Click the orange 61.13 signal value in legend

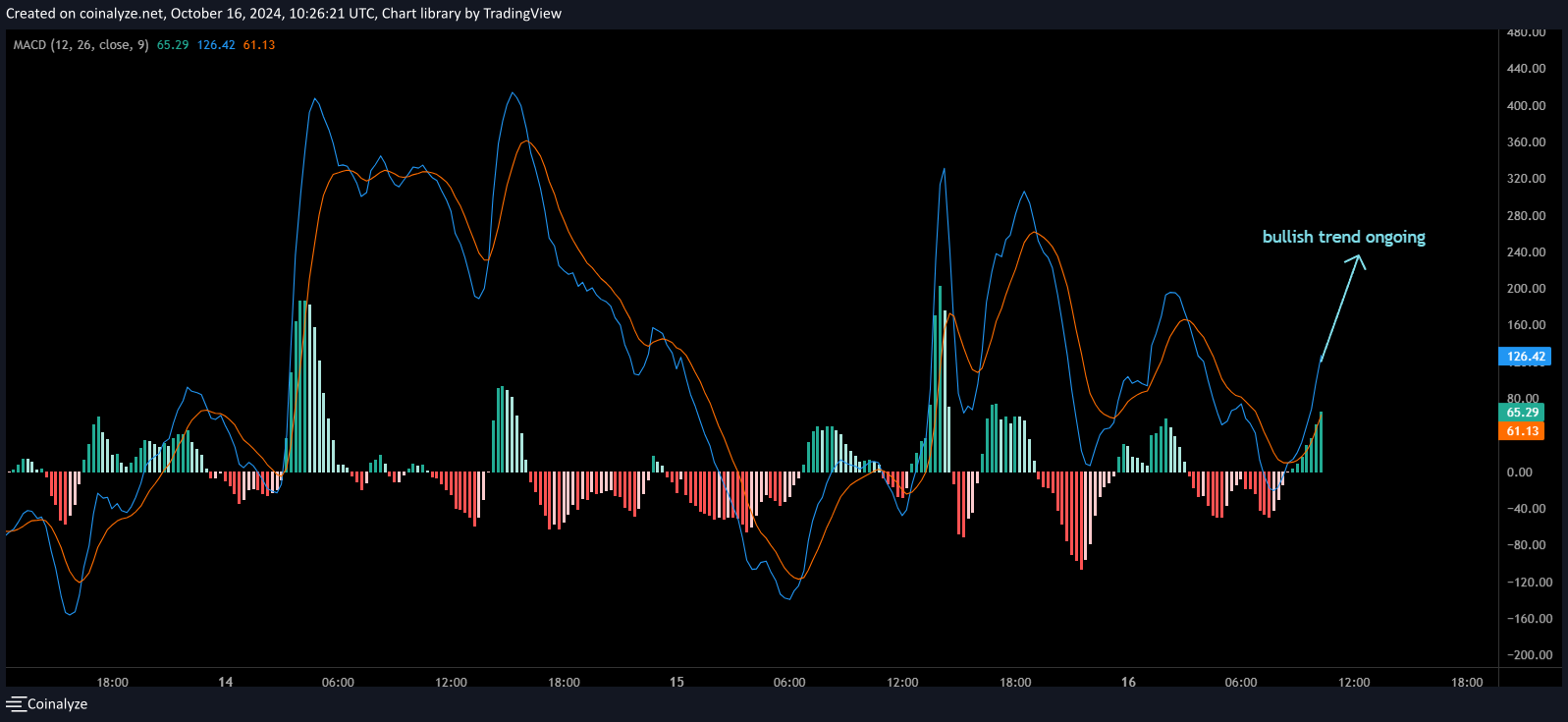click(x=259, y=45)
